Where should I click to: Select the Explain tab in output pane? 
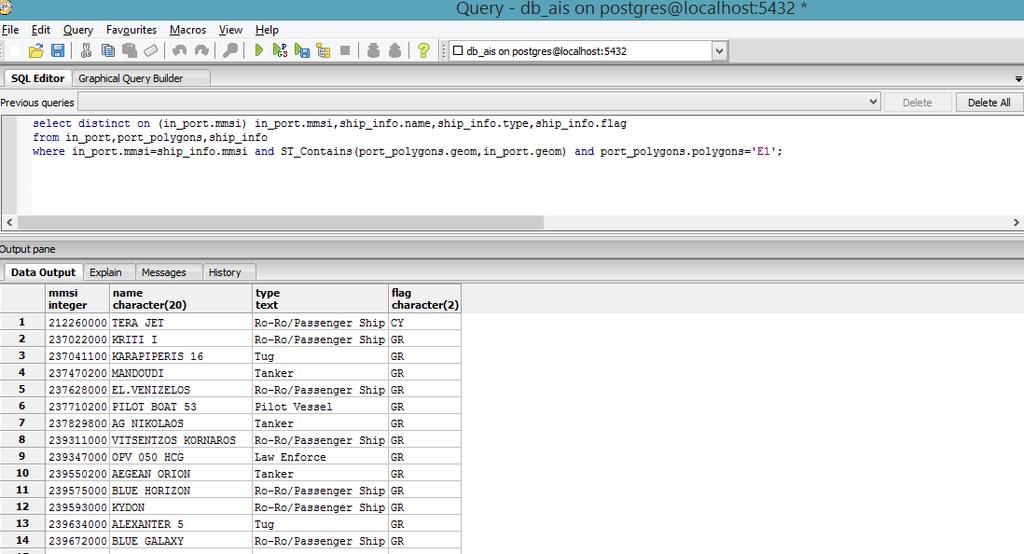point(106,272)
